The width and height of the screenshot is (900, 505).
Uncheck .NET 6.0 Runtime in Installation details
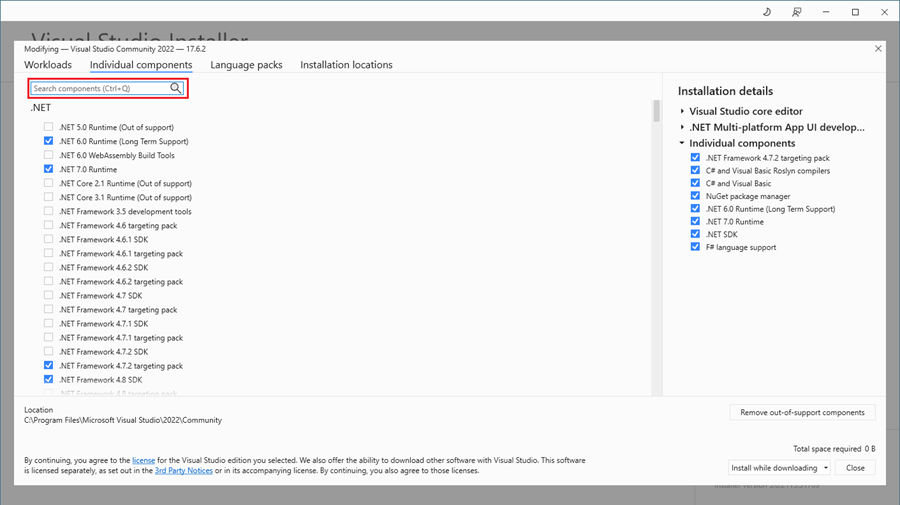(x=695, y=208)
